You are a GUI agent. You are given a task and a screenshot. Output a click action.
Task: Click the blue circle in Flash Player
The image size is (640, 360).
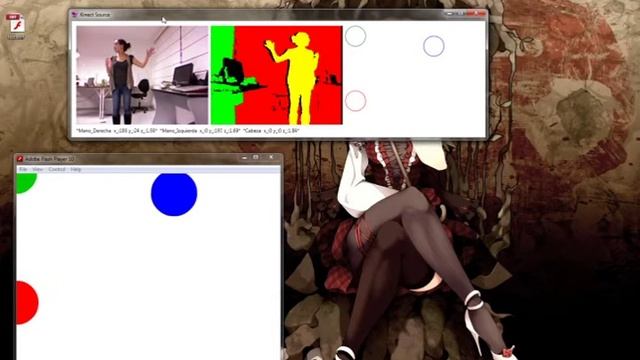(x=174, y=194)
